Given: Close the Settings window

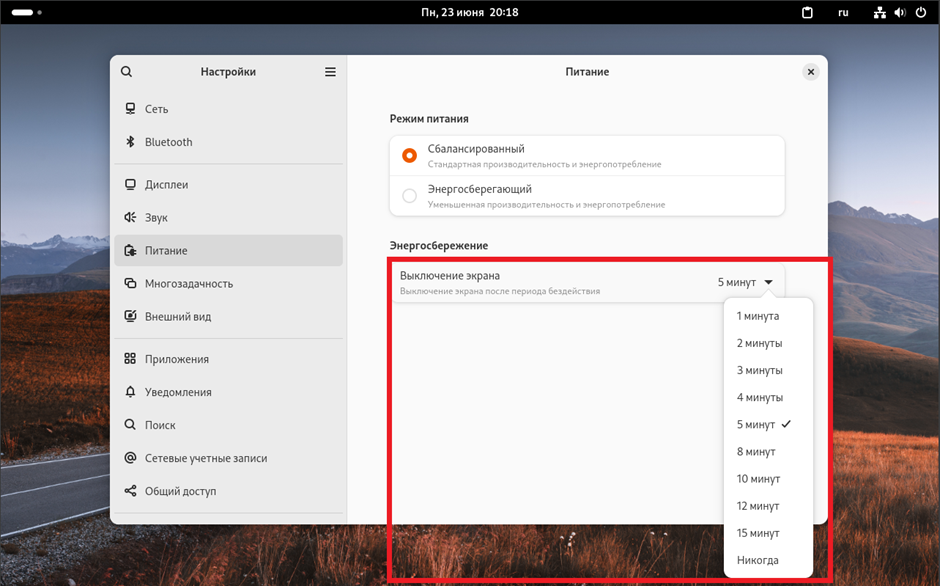Looking at the screenshot, I should (x=811, y=72).
